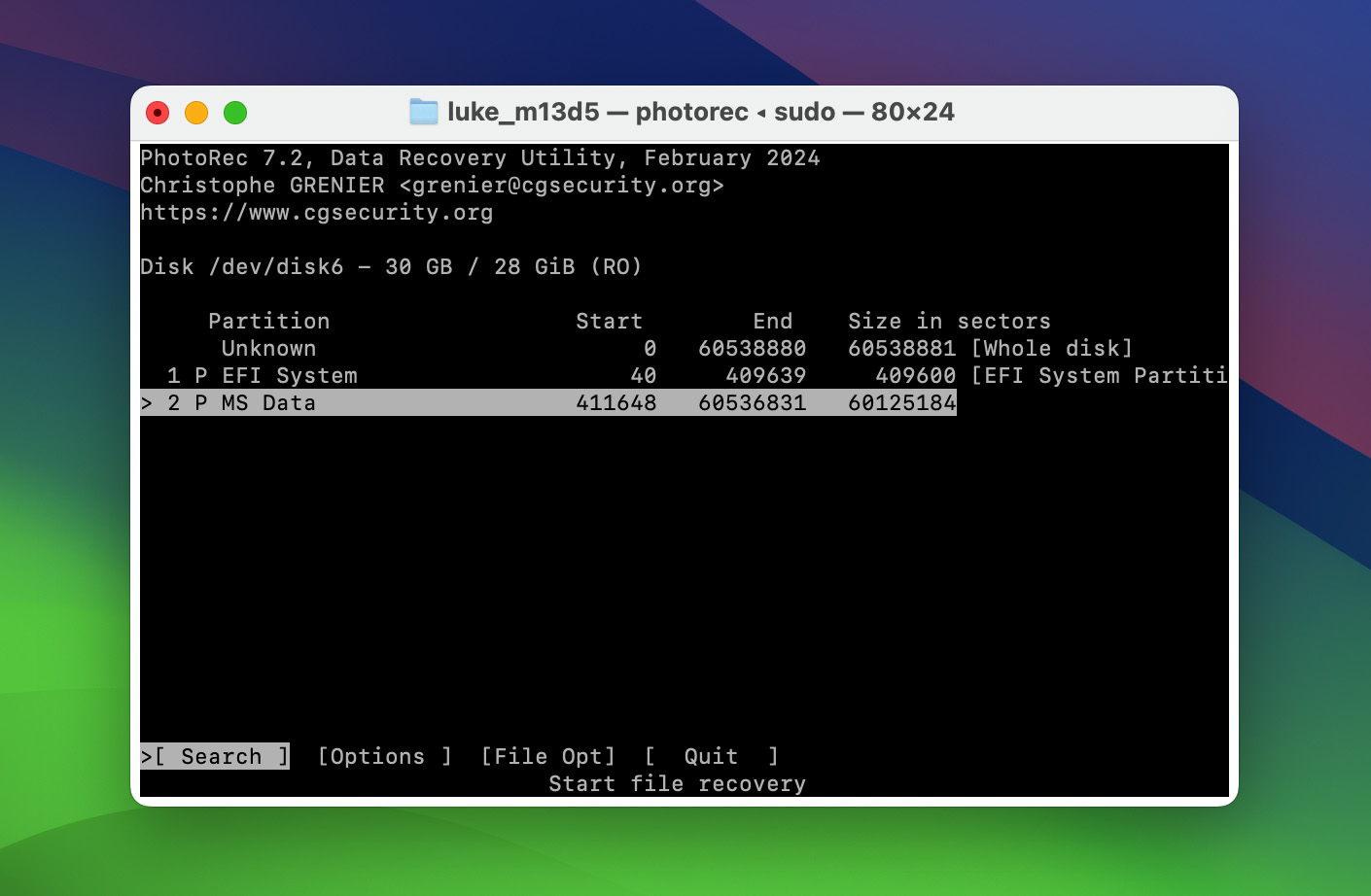The width and height of the screenshot is (1371, 896).
Task: Minimize the terminal with yellow button
Action: coord(196,113)
